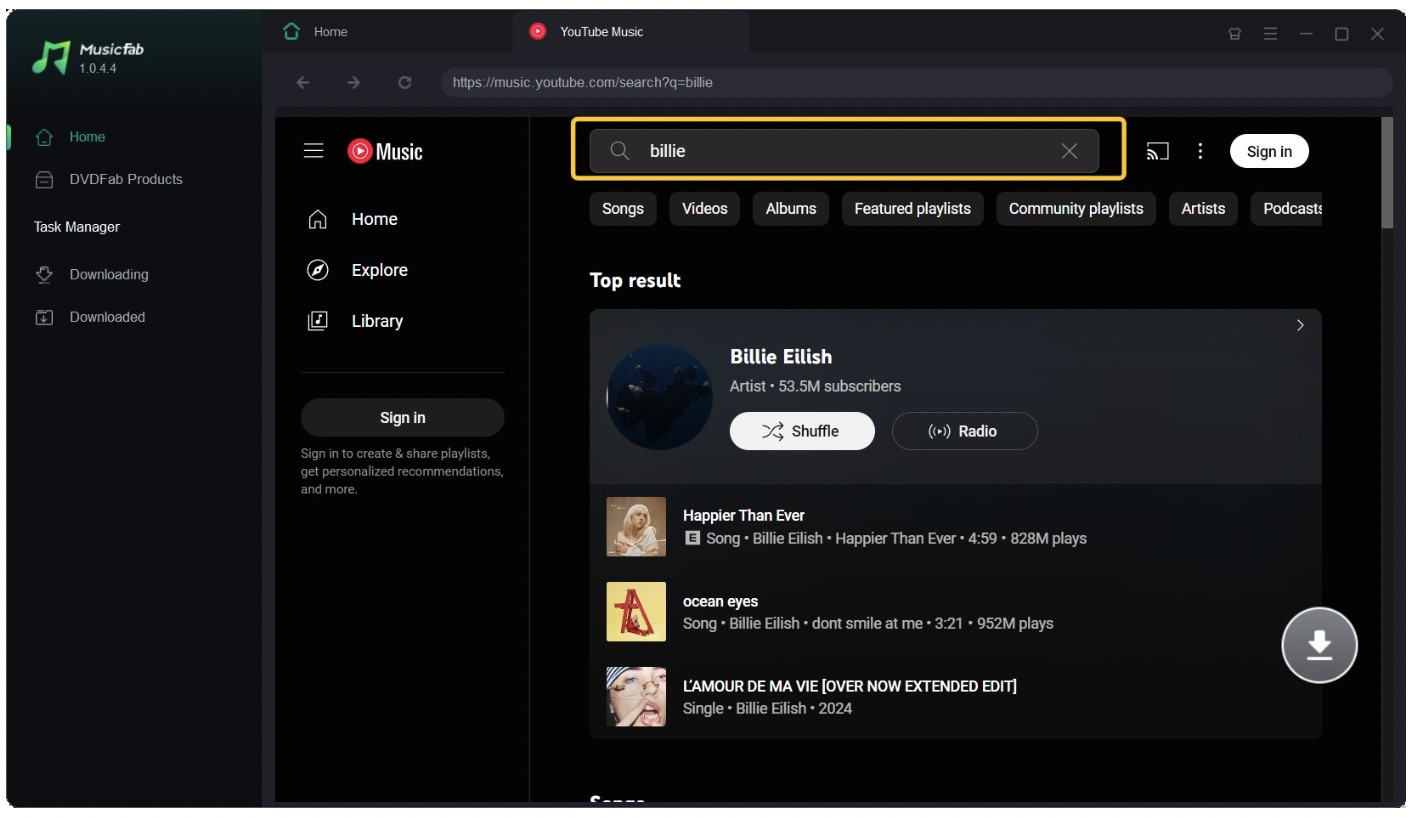Click the Home house icon in YouTube Music
Image resolution: width=1416 pixels, height=818 pixels.
(x=318, y=219)
